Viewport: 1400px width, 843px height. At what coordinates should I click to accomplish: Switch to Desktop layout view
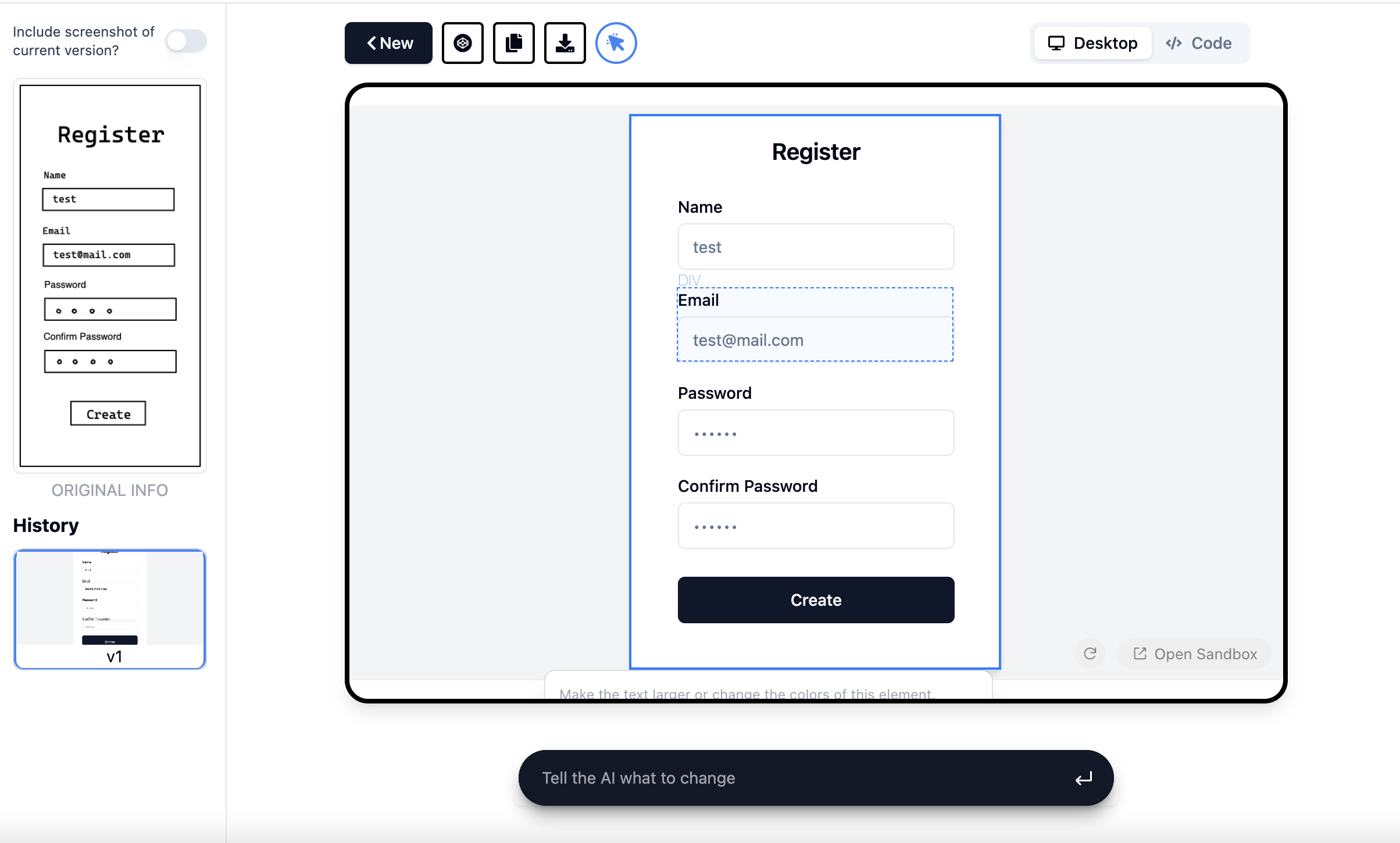1092,42
